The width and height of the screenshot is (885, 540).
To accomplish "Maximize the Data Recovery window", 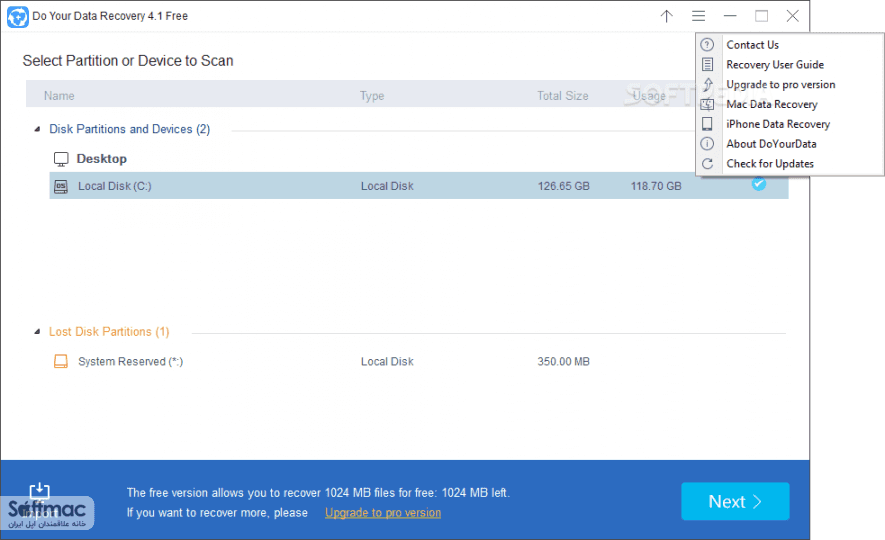I will [761, 16].
